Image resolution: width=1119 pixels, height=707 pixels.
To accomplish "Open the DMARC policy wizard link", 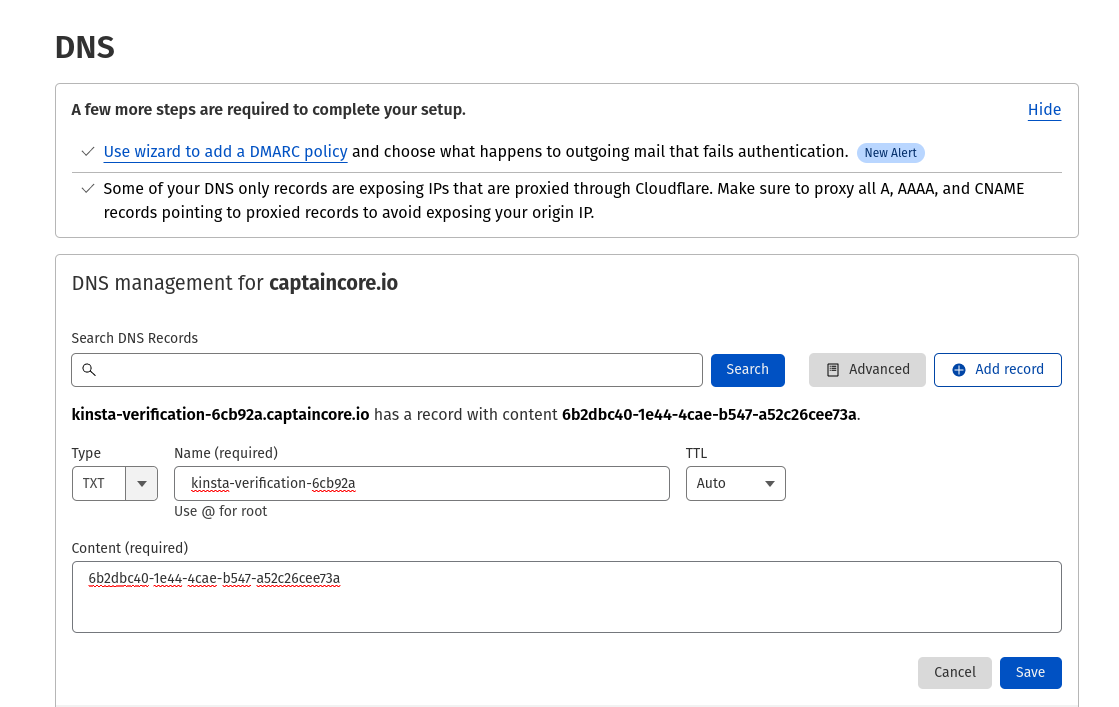I will (226, 152).
